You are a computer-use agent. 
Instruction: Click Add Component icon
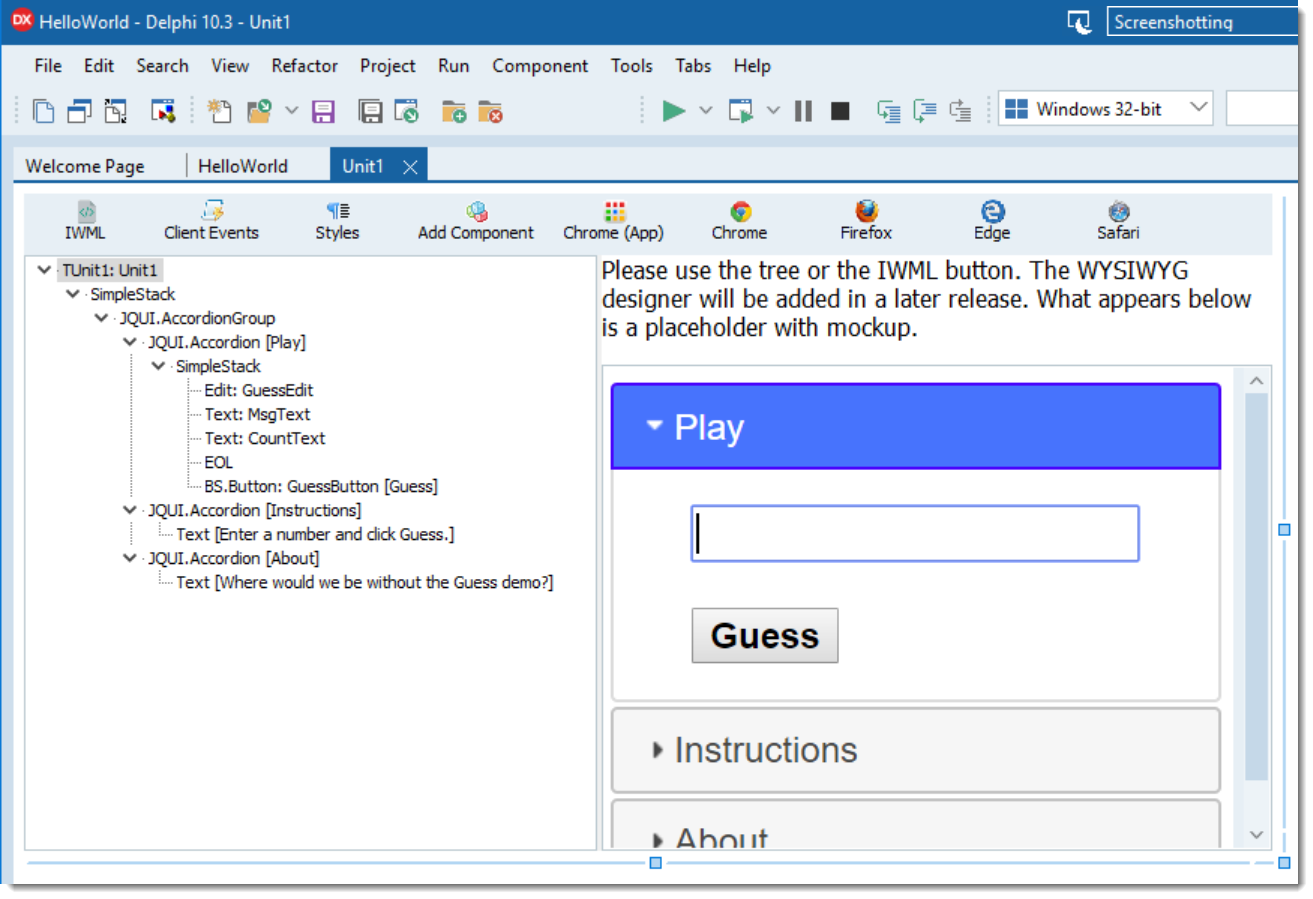[476, 212]
